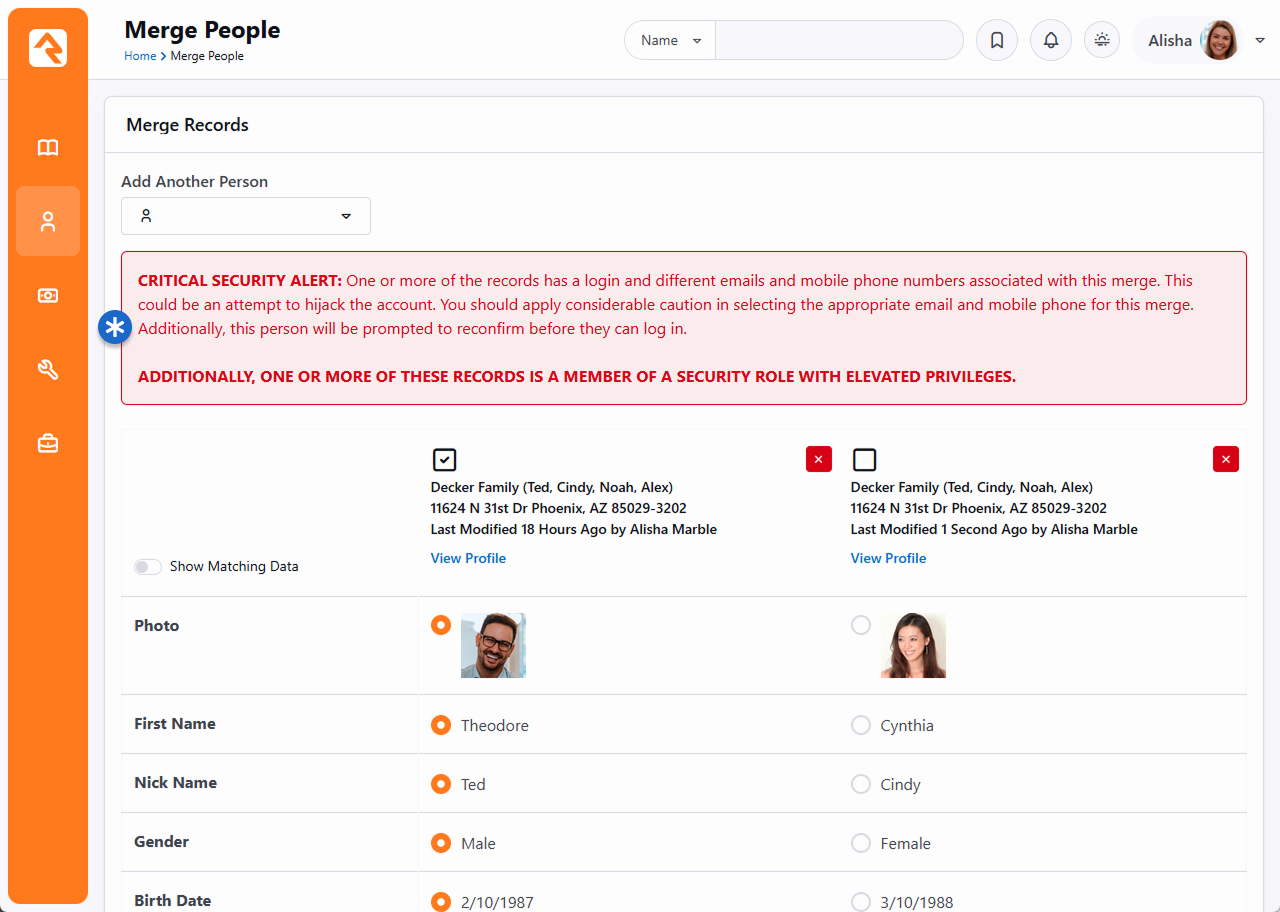This screenshot has height=912, width=1280.
Task: Open the notifications bell
Action: (1050, 41)
